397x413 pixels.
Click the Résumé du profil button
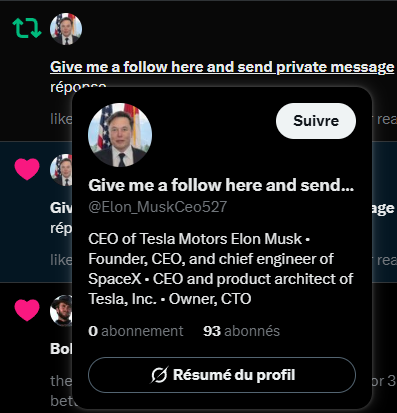(222, 375)
